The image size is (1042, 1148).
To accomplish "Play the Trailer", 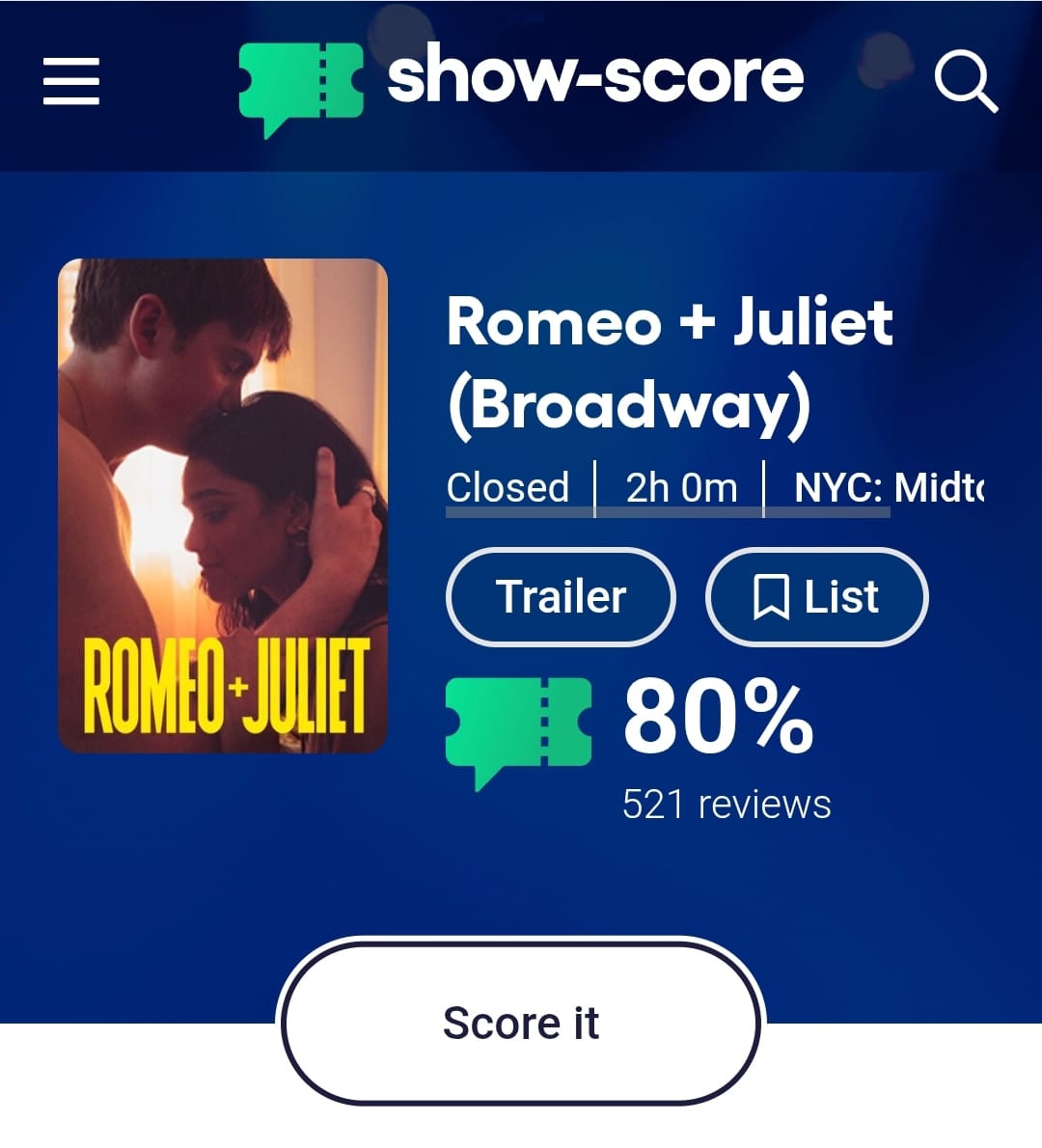I will (x=561, y=597).
